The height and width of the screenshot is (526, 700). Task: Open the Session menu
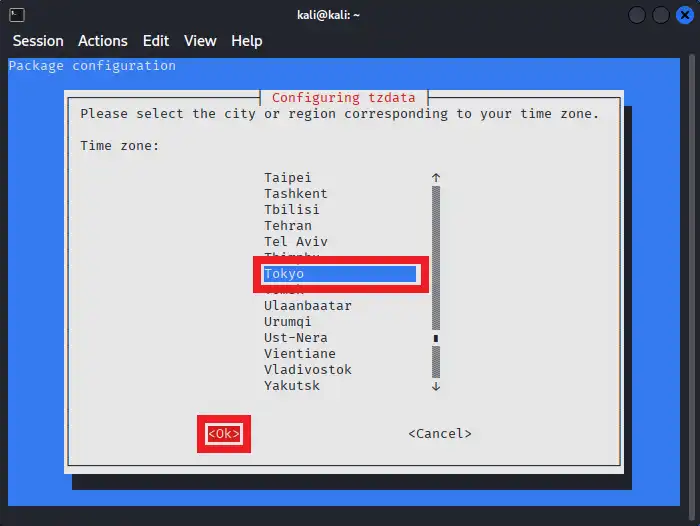point(38,41)
